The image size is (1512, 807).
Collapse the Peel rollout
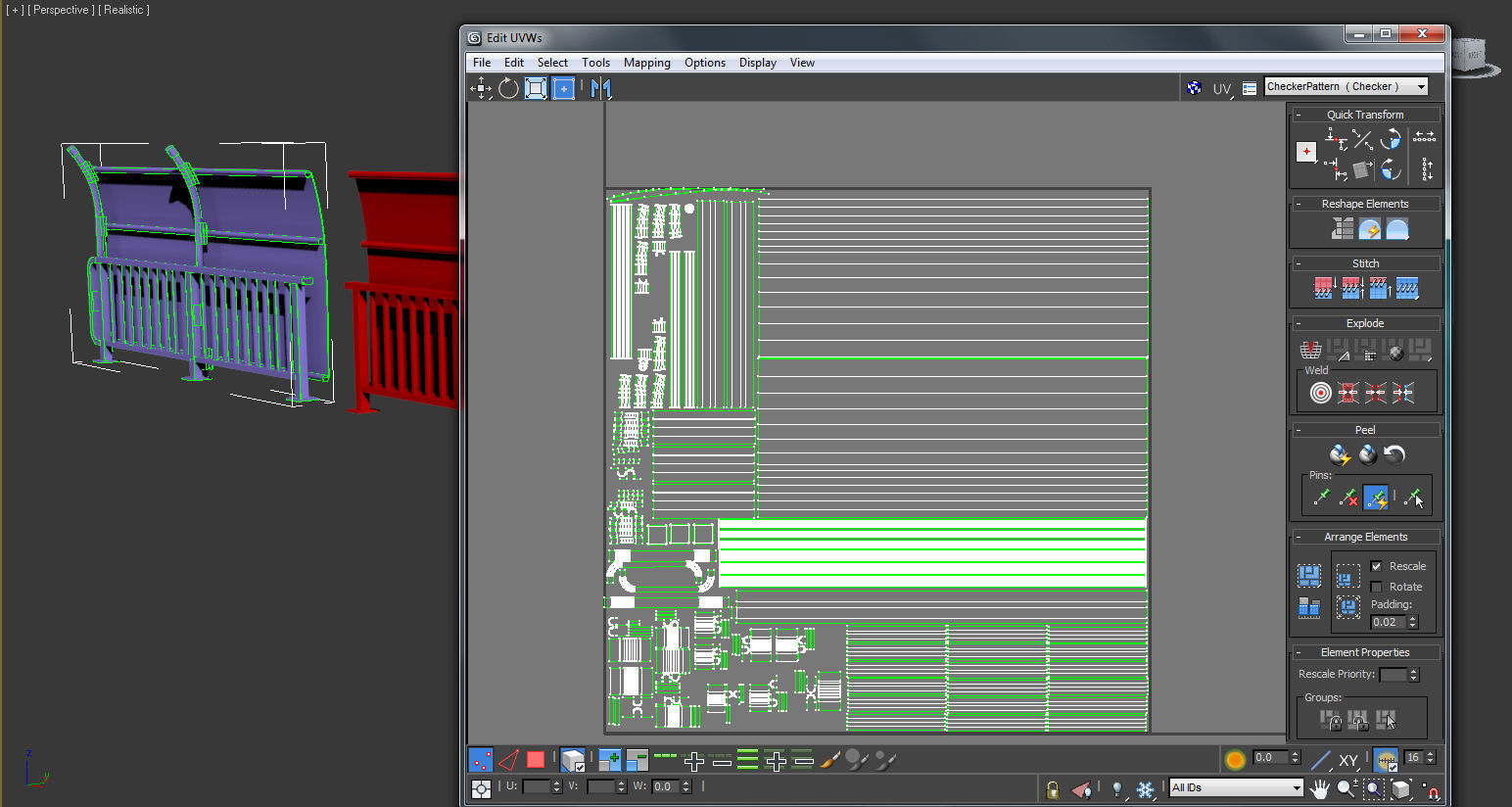click(x=1299, y=430)
